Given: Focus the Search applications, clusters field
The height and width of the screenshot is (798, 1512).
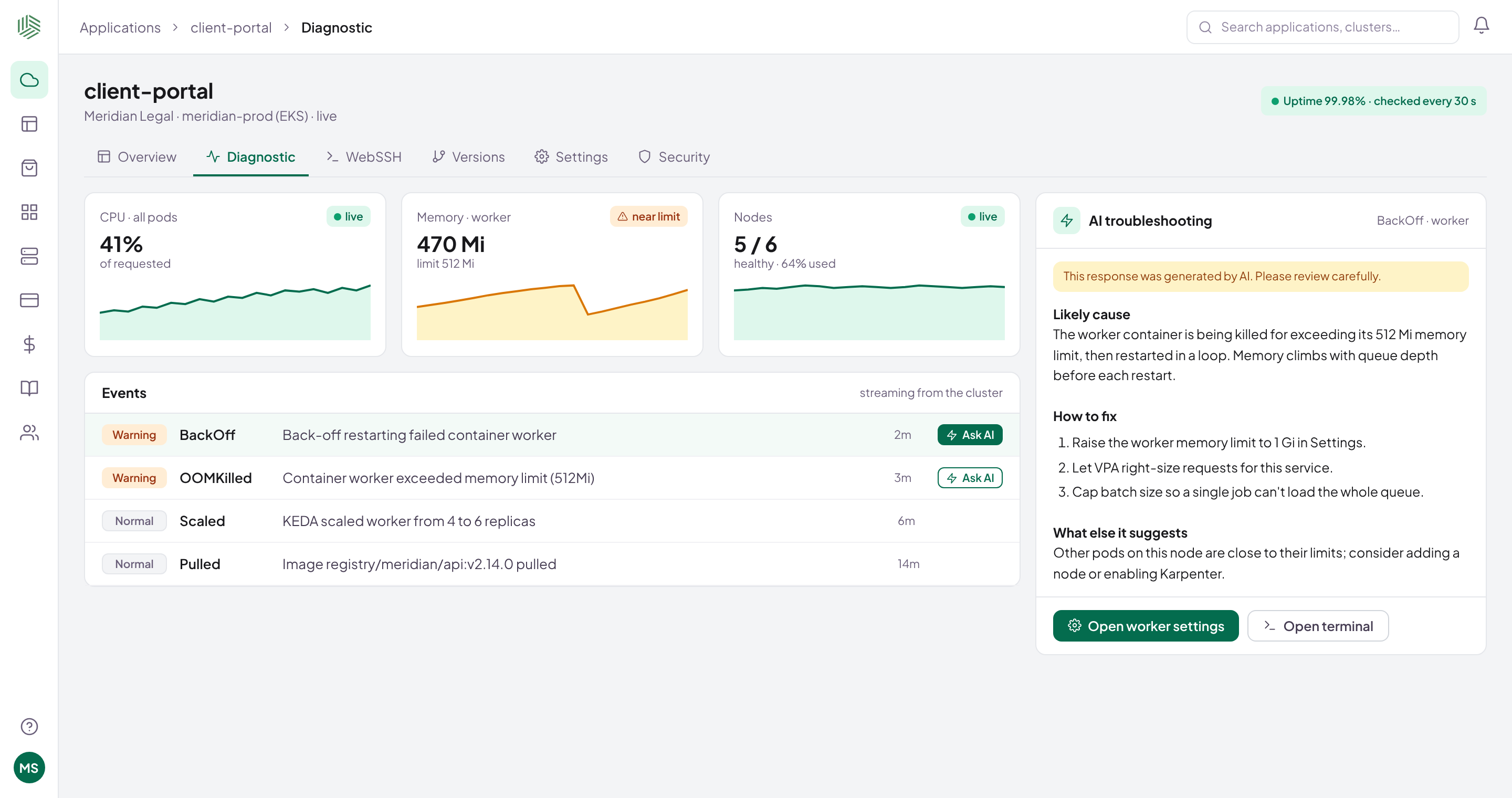Looking at the screenshot, I should [1322, 27].
